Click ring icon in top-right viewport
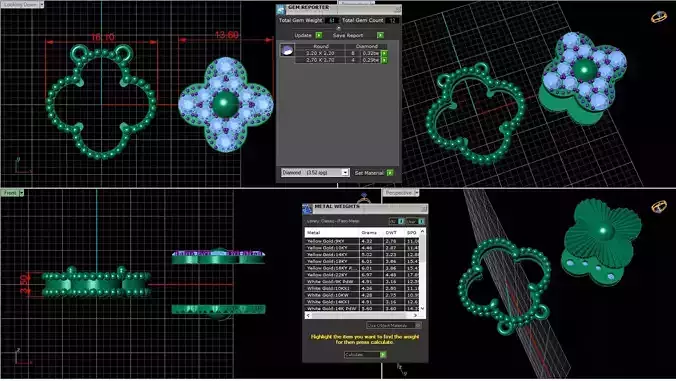The height and width of the screenshot is (381, 676). pos(658,17)
